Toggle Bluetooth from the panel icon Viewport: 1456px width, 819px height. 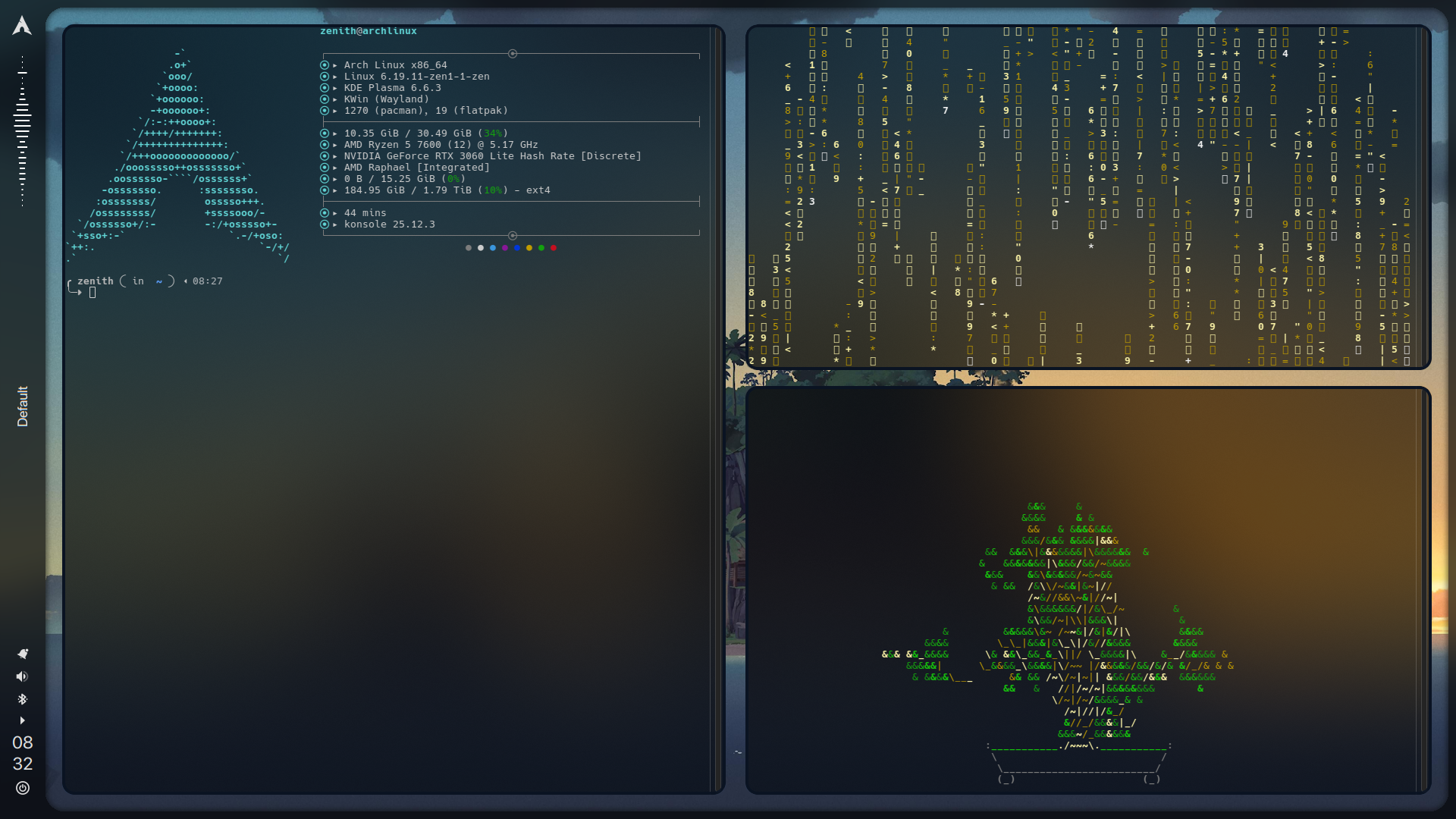22,700
